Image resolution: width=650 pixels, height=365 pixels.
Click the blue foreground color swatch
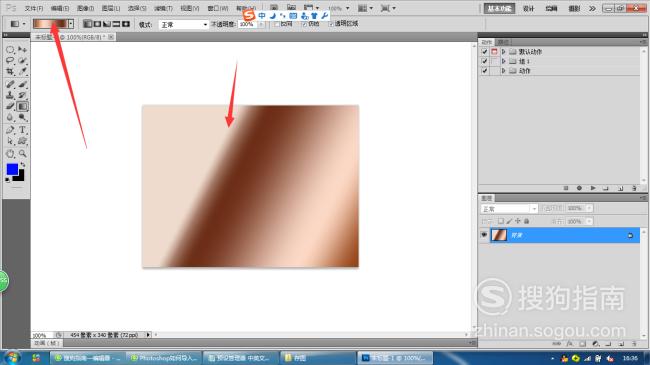(x=12, y=169)
